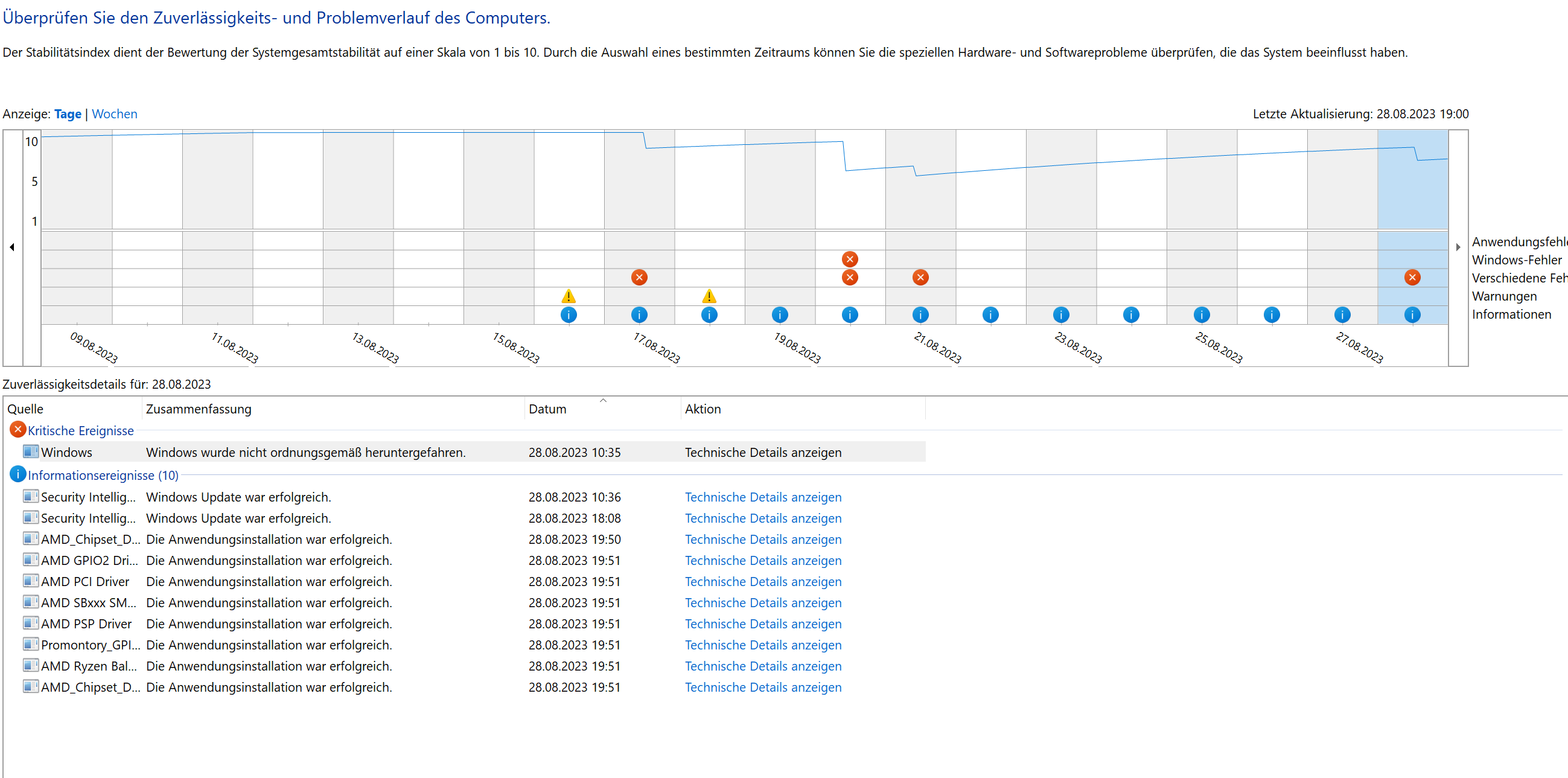Switch the view to Tage
The image size is (1568, 778).
pyautogui.click(x=68, y=114)
